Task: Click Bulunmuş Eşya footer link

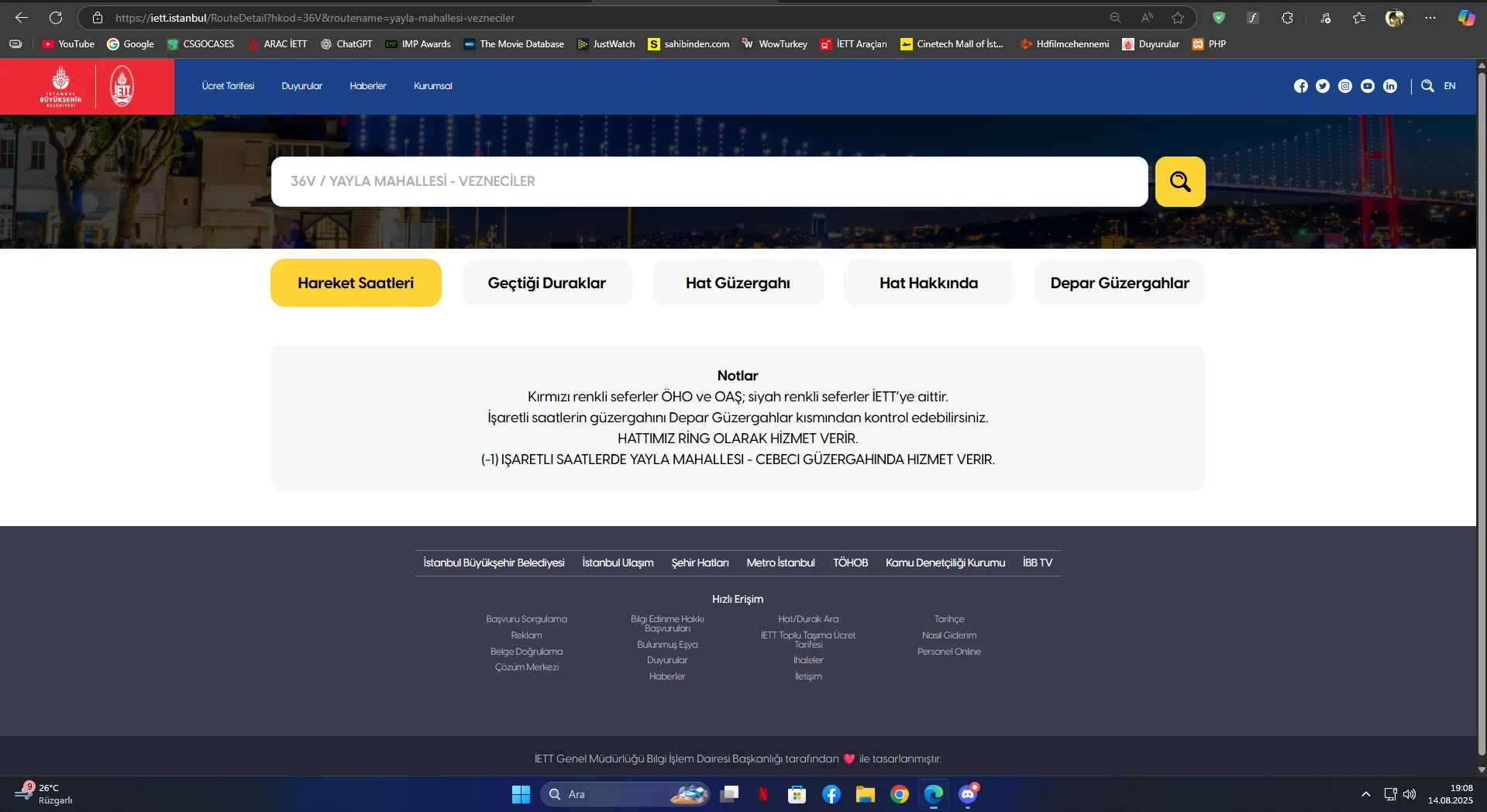Action: (x=667, y=645)
